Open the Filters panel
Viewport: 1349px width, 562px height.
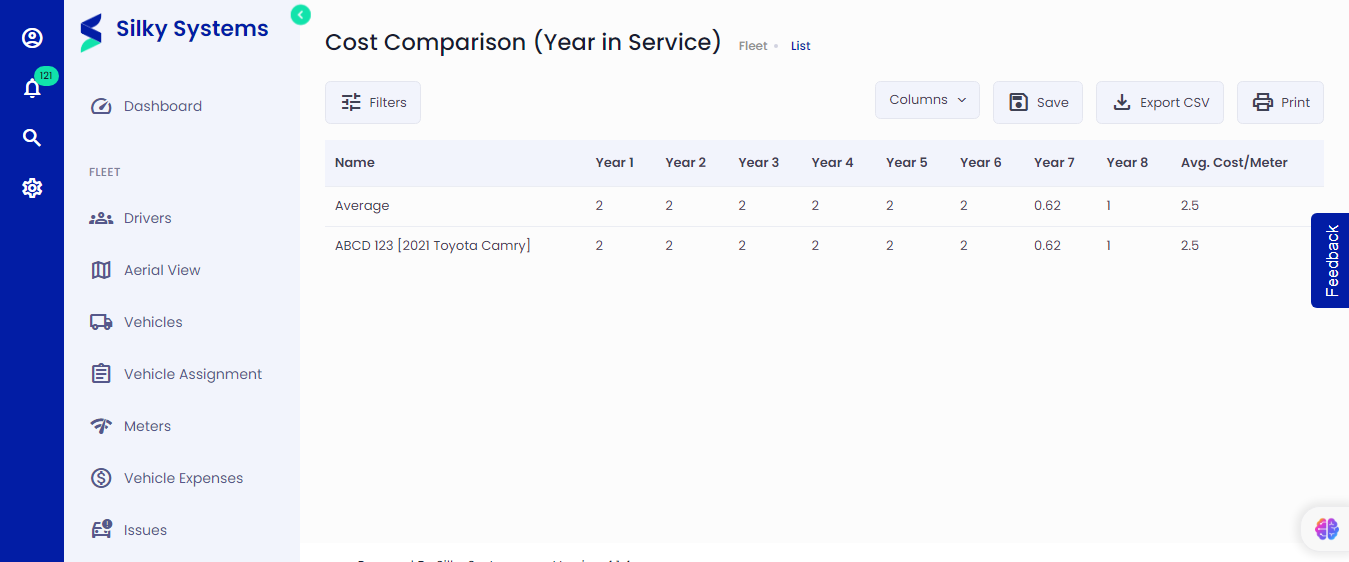[373, 102]
